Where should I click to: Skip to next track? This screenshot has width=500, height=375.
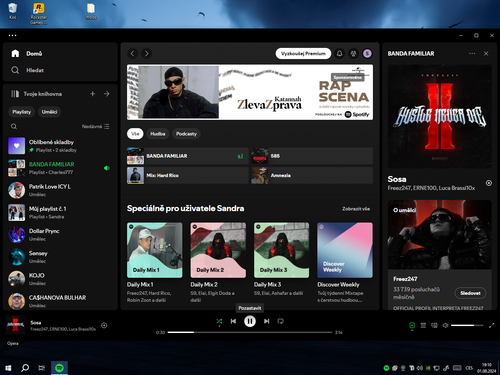266,321
